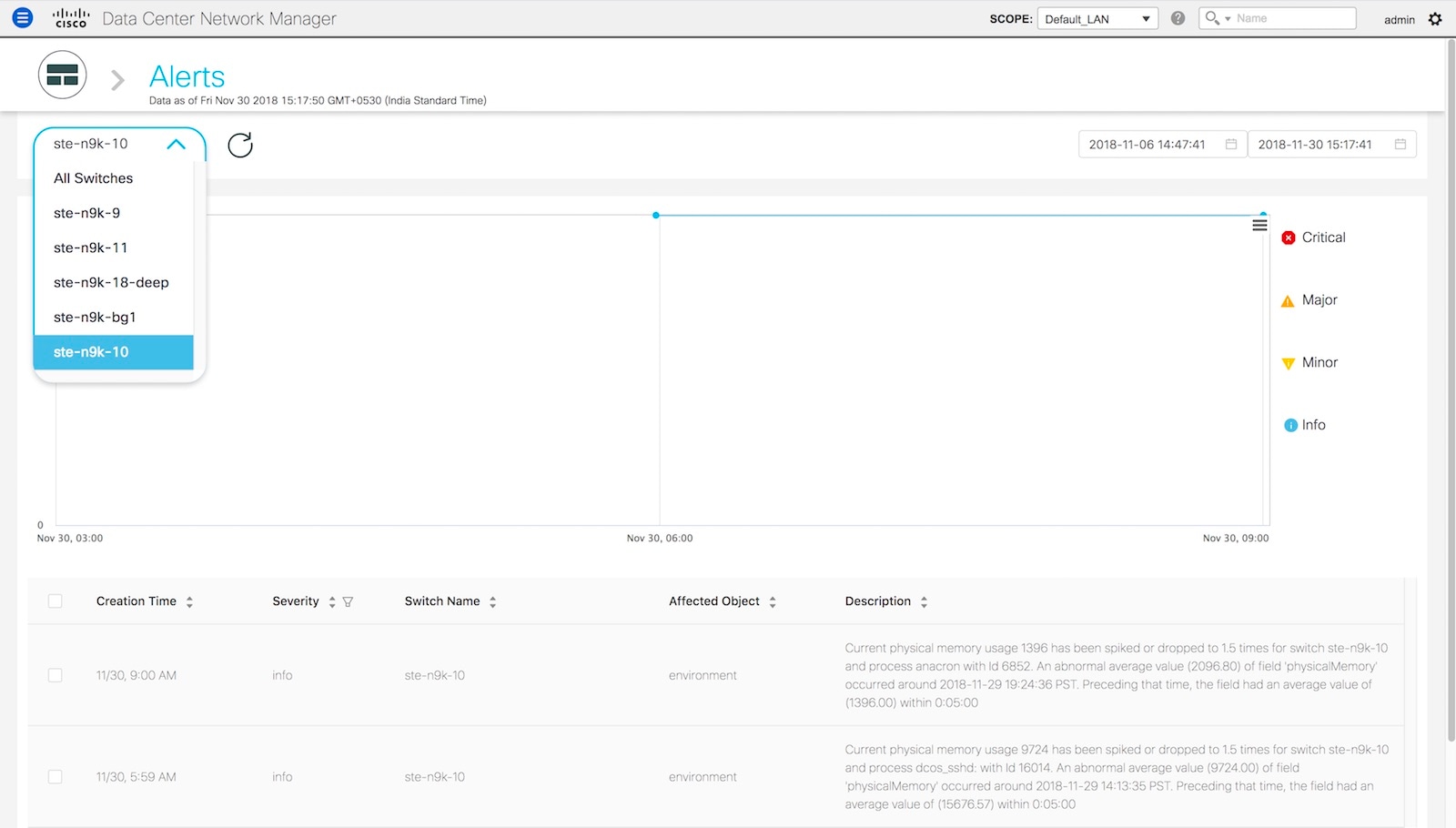Click the end date field 2018-11-30 15:17:41
This screenshot has width=1456, height=828.
pos(1332,145)
